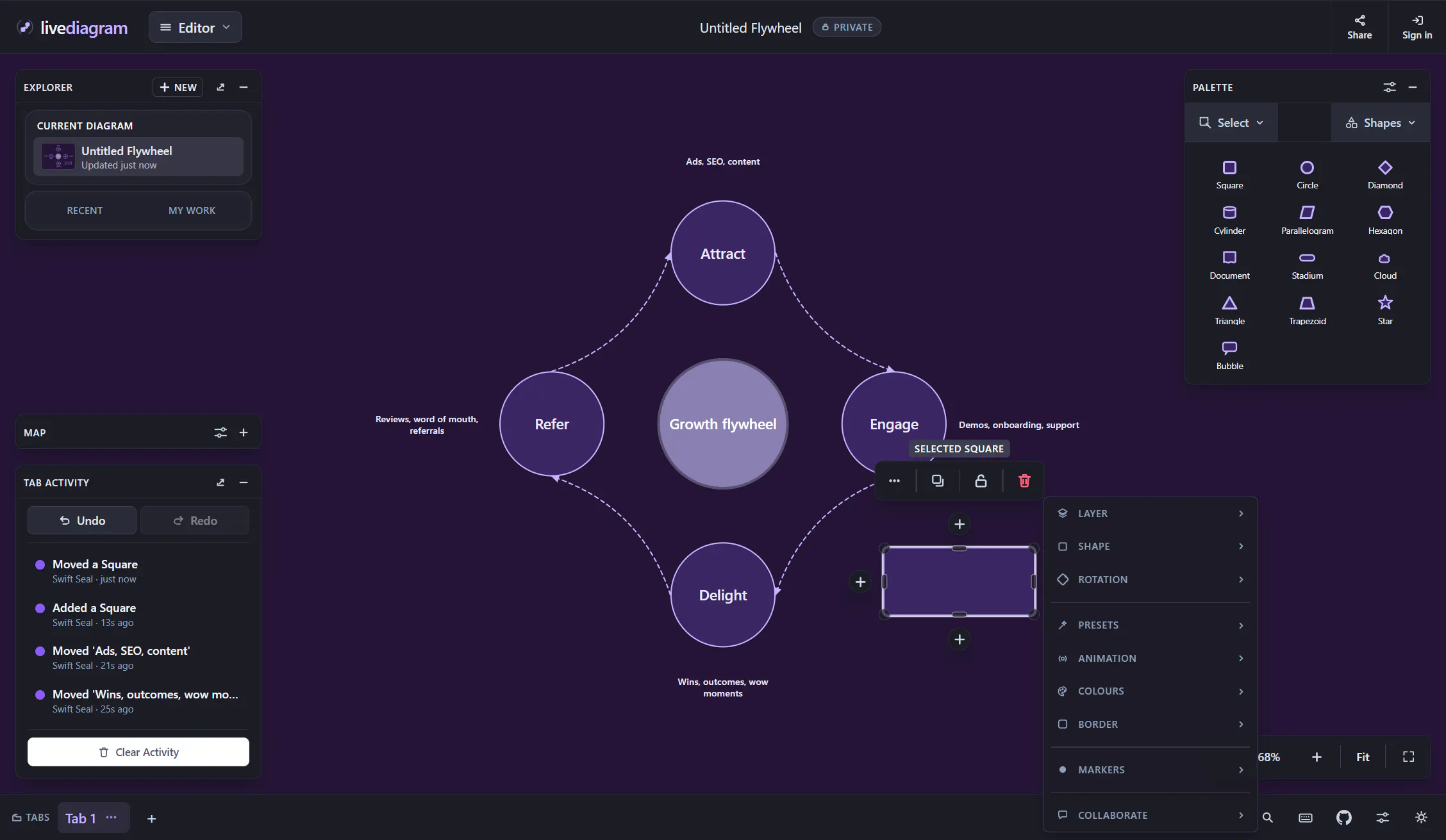The image size is (1446, 840).
Task: Expand the LAYER submenu
Action: tap(1151, 513)
